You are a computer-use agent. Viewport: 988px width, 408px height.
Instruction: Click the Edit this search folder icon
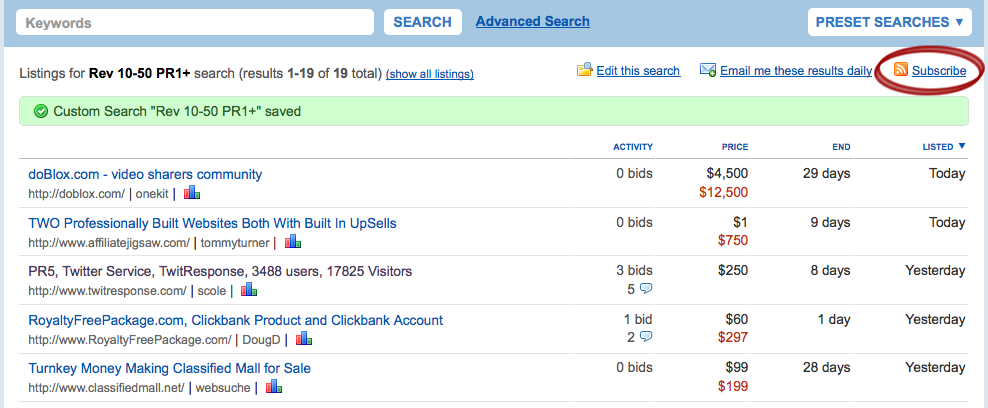coord(585,70)
